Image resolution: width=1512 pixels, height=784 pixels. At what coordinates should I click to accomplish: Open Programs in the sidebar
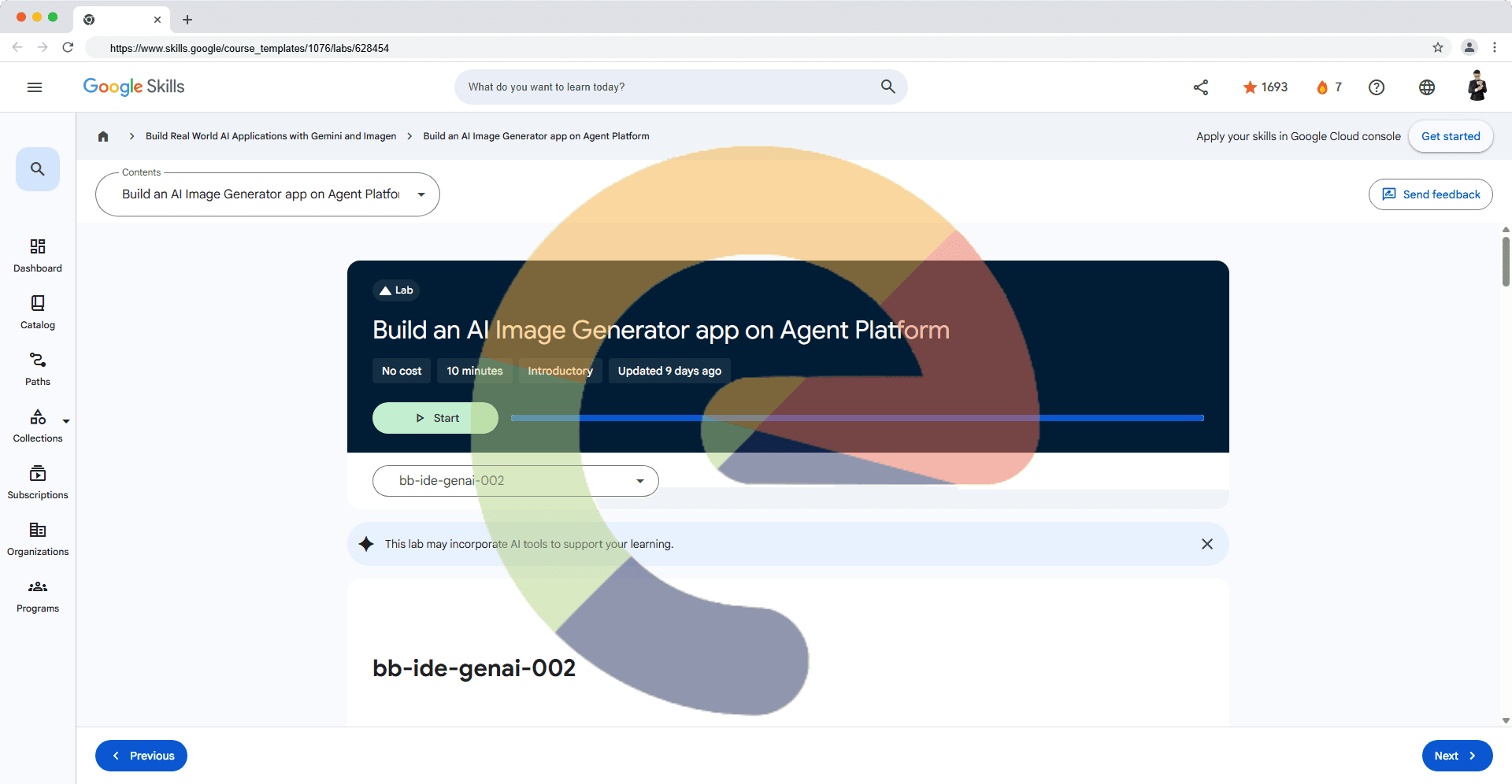pyautogui.click(x=38, y=596)
